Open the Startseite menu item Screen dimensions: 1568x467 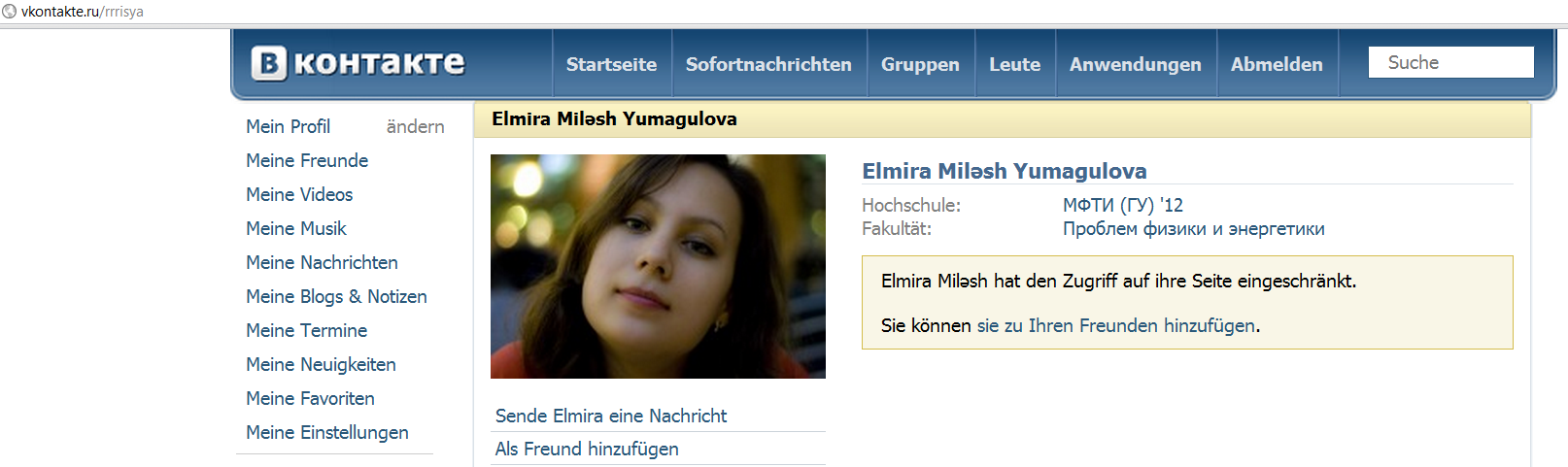click(x=611, y=64)
